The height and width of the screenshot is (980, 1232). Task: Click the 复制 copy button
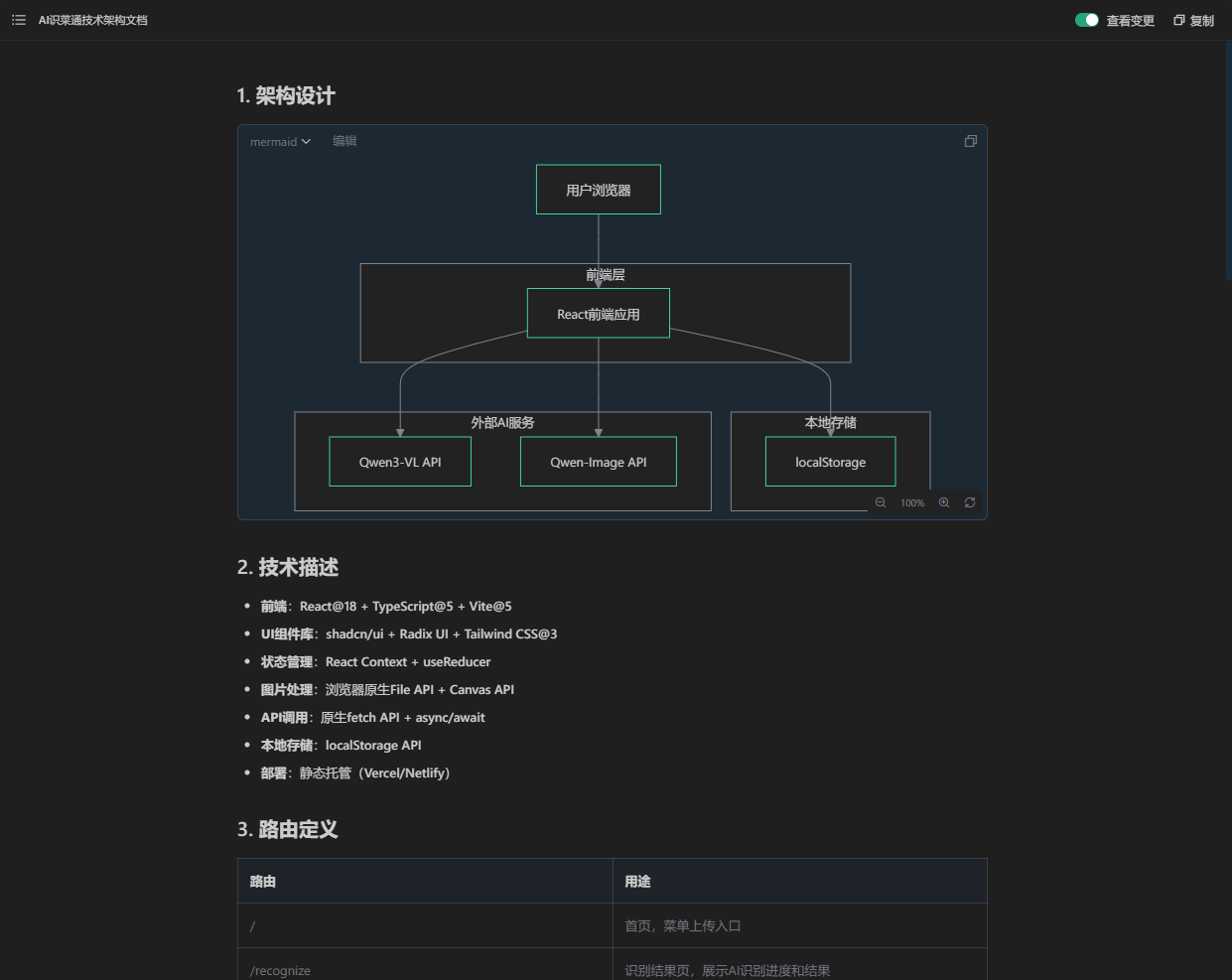click(1193, 20)
